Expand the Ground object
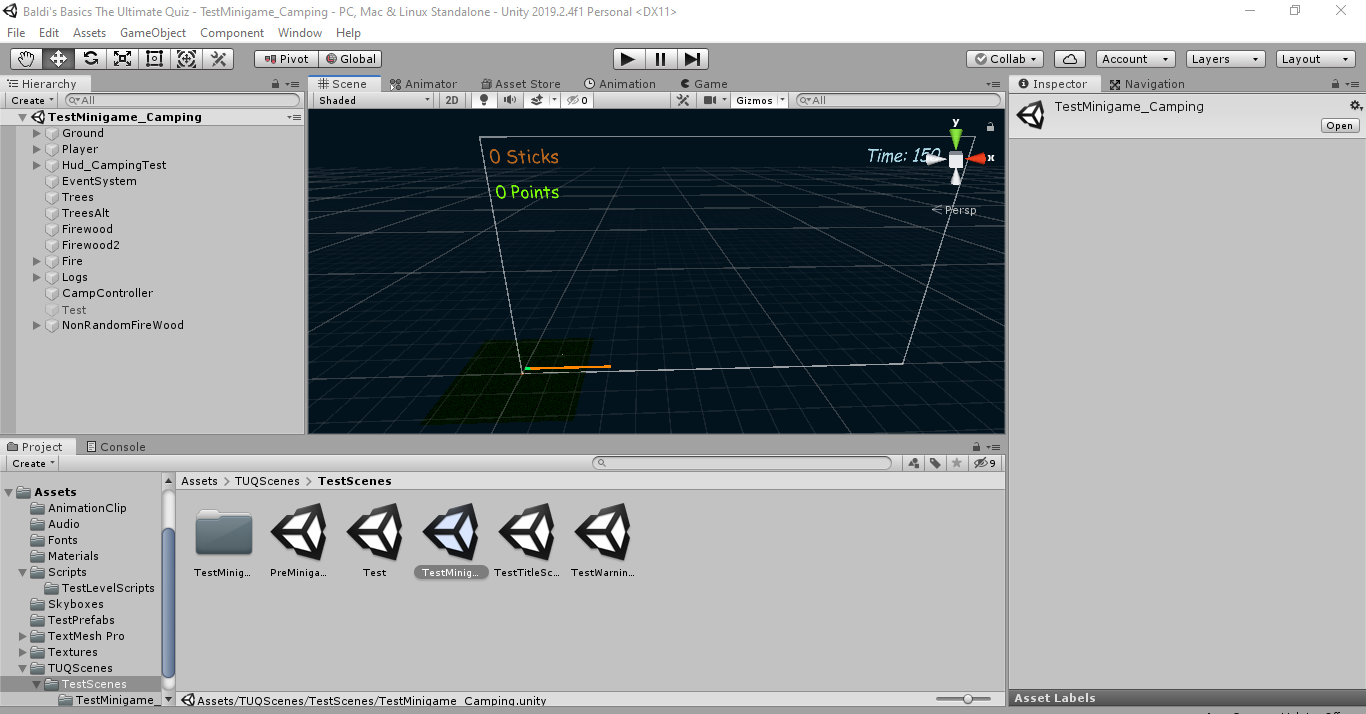 point(37,133)
